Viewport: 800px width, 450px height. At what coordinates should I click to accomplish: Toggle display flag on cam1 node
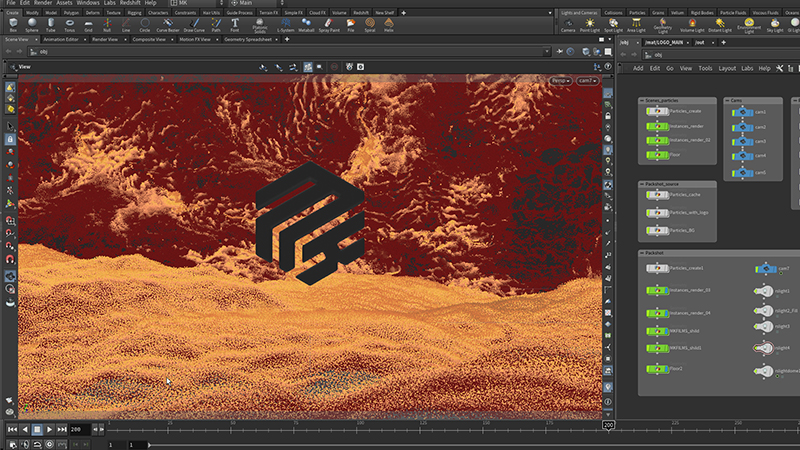click(752, 112)
